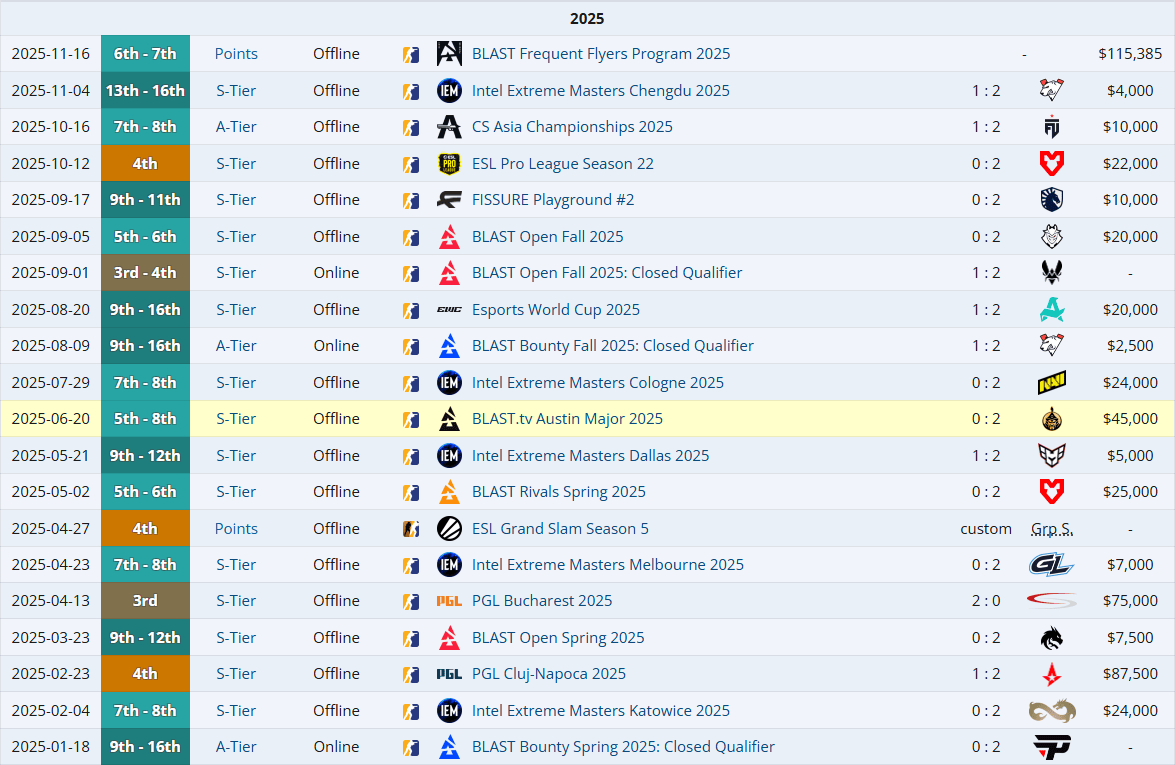Click Vitality bee logo in BLAST Open Fall Qualifier row
This screenshot has height=765, width=1175.
tap(1051, 273)
